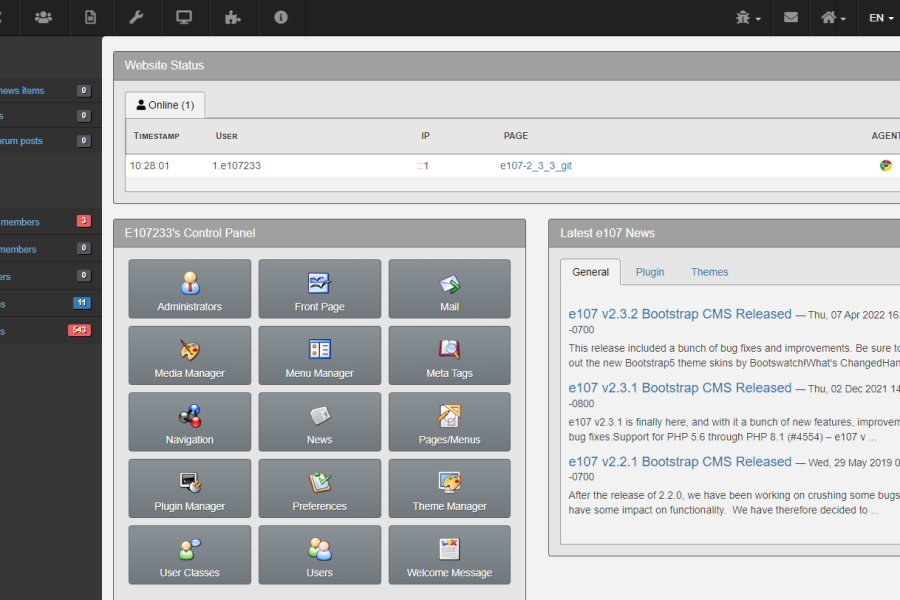Expand the home icon dropdown
Viewport: 900px width, 600px height.
click(833, 18)
